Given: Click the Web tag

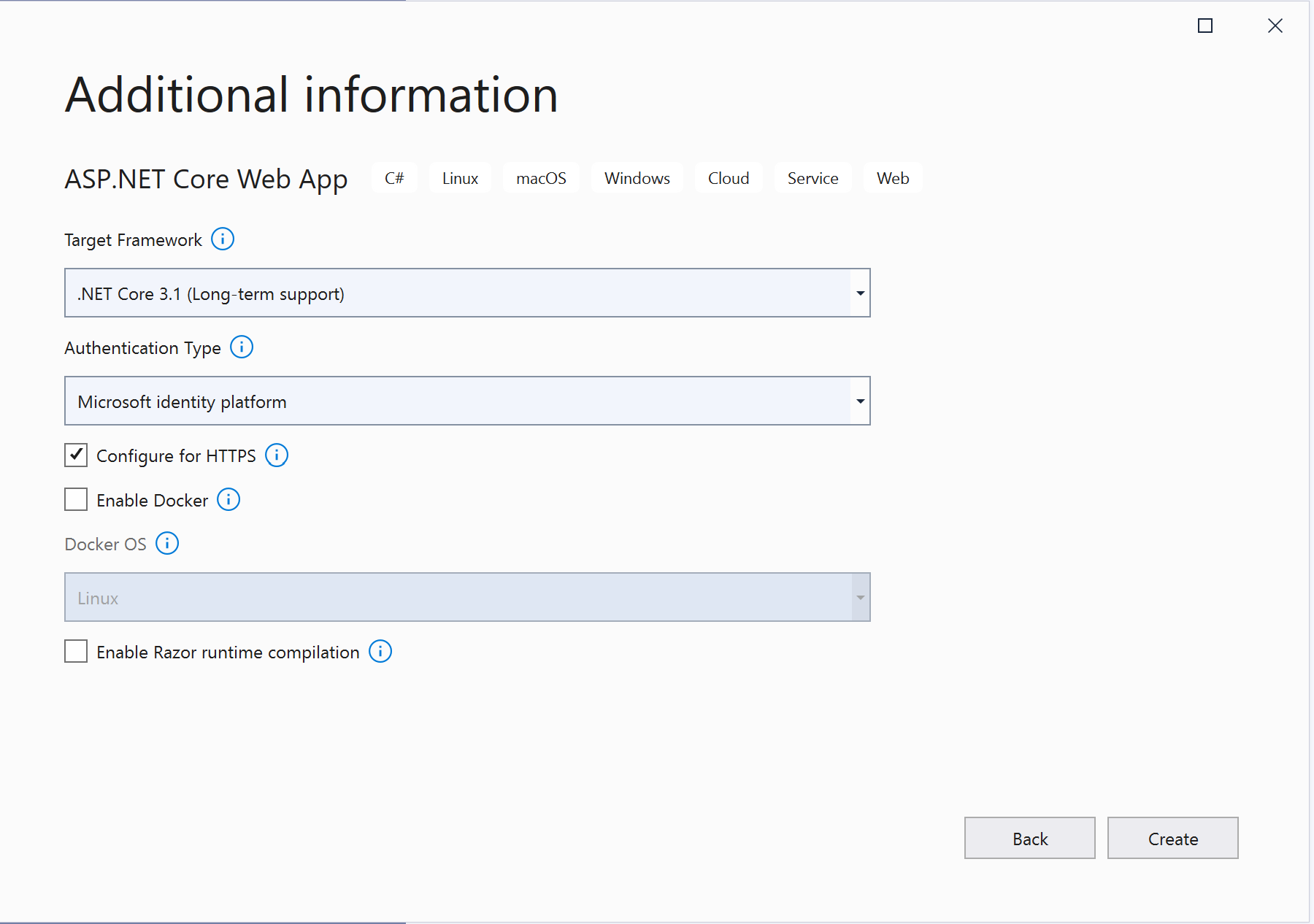Looking at the screenshot, I should (893, 177).
